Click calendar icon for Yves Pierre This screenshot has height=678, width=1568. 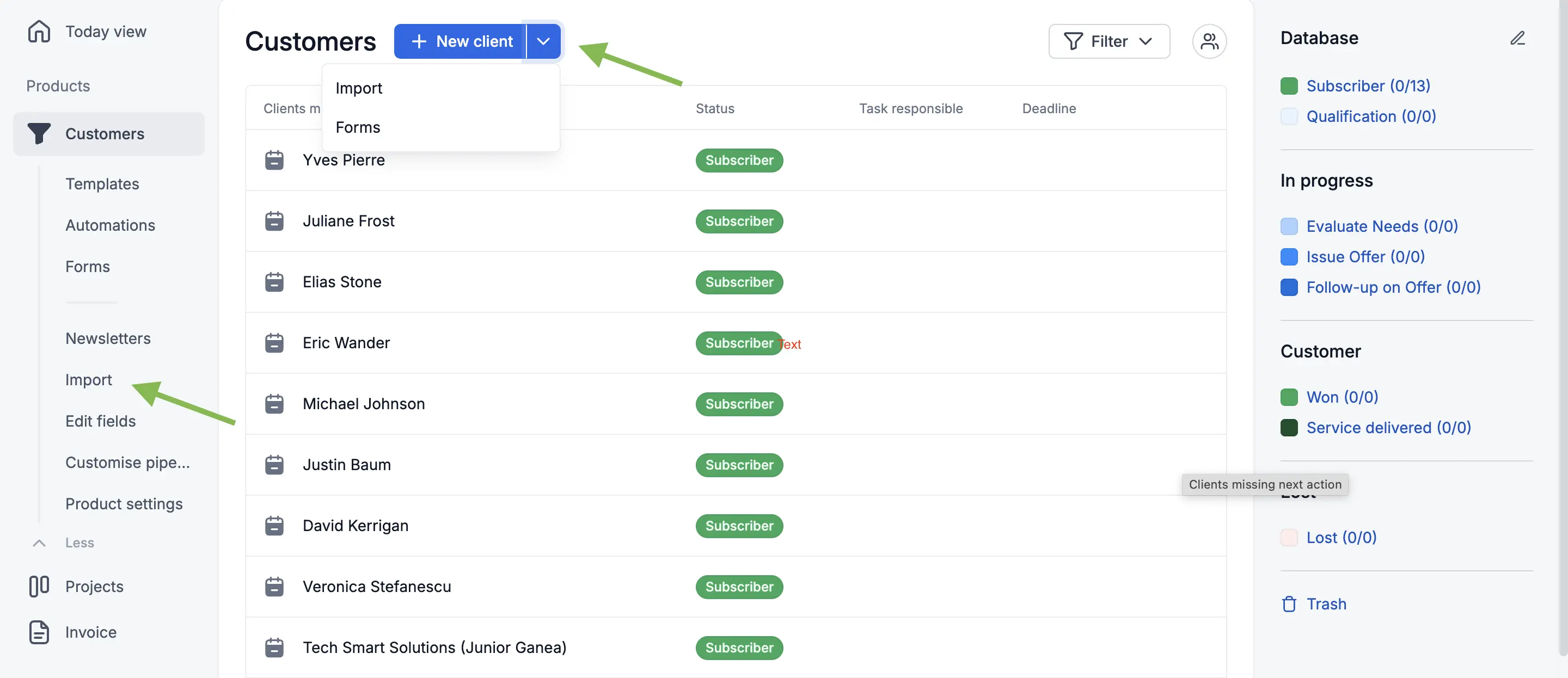point(274,160)
